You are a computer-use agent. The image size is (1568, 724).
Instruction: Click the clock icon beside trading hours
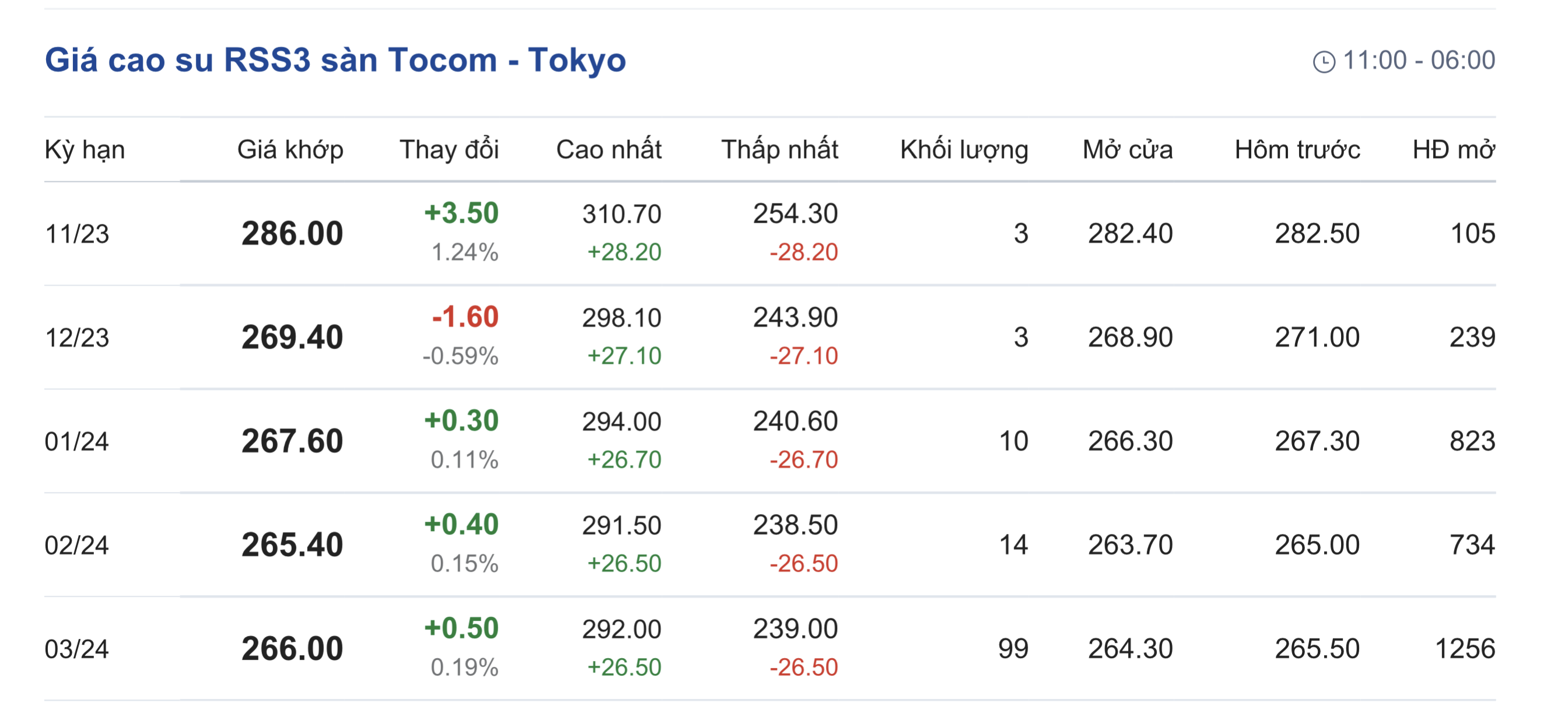coord(1324,61)
